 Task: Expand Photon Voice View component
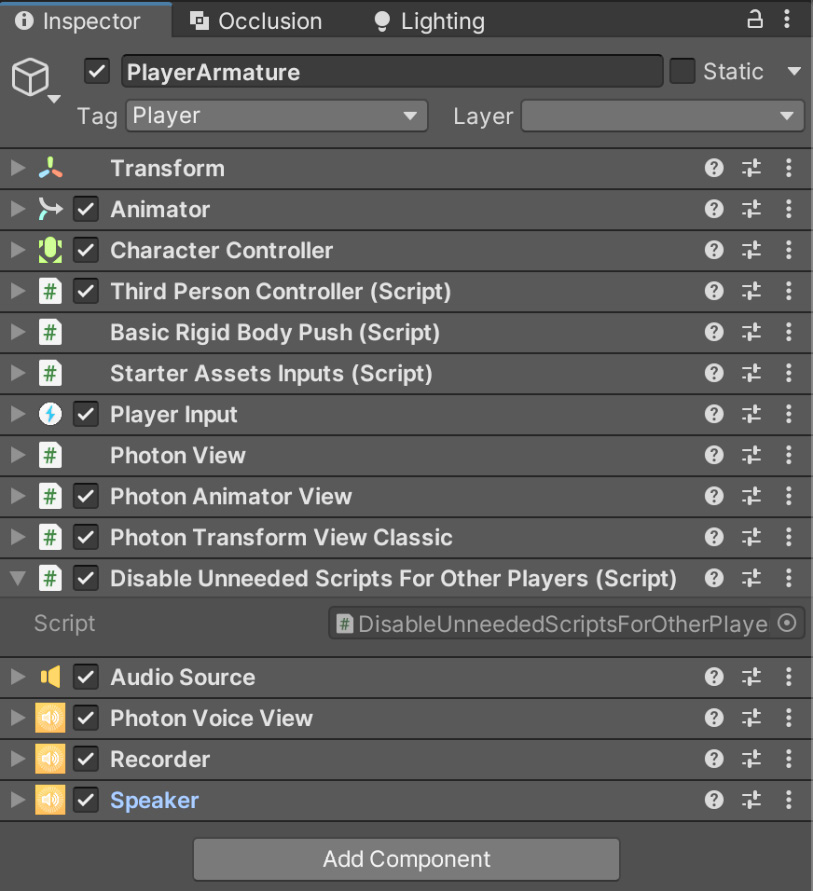pyautogui.click(x=18, y=718)
